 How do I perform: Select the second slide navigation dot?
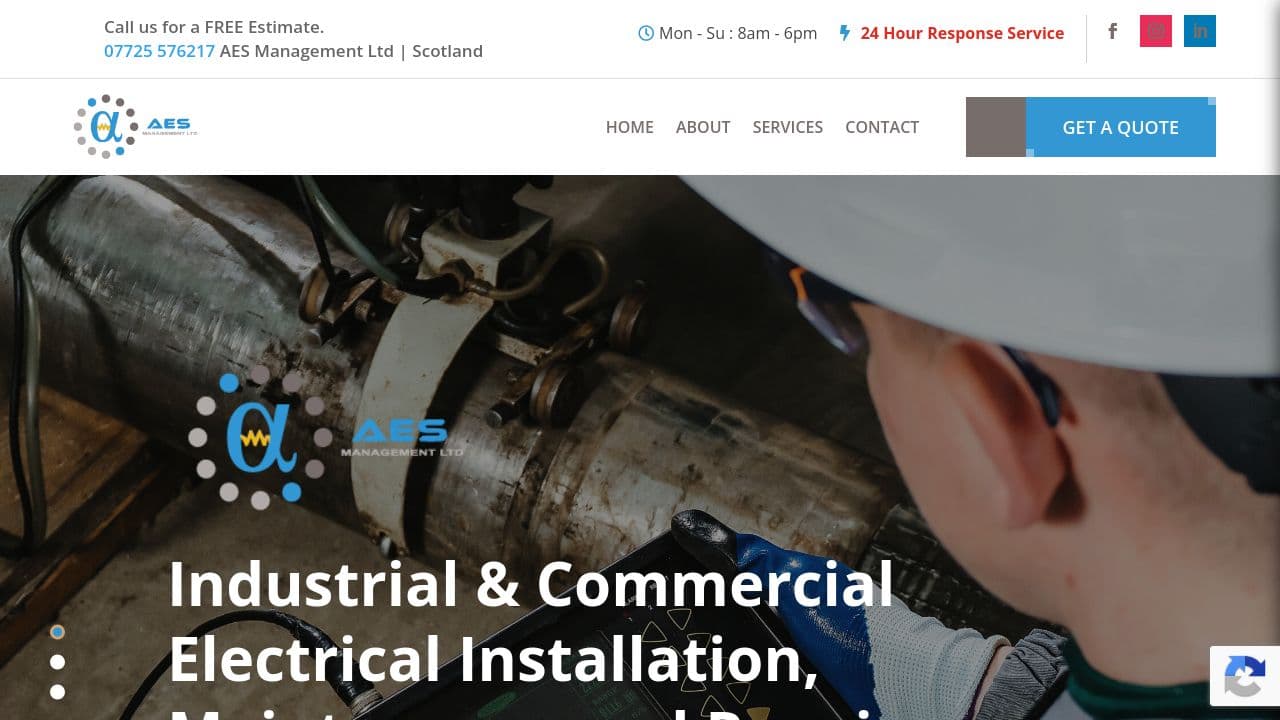click(57, 662)
